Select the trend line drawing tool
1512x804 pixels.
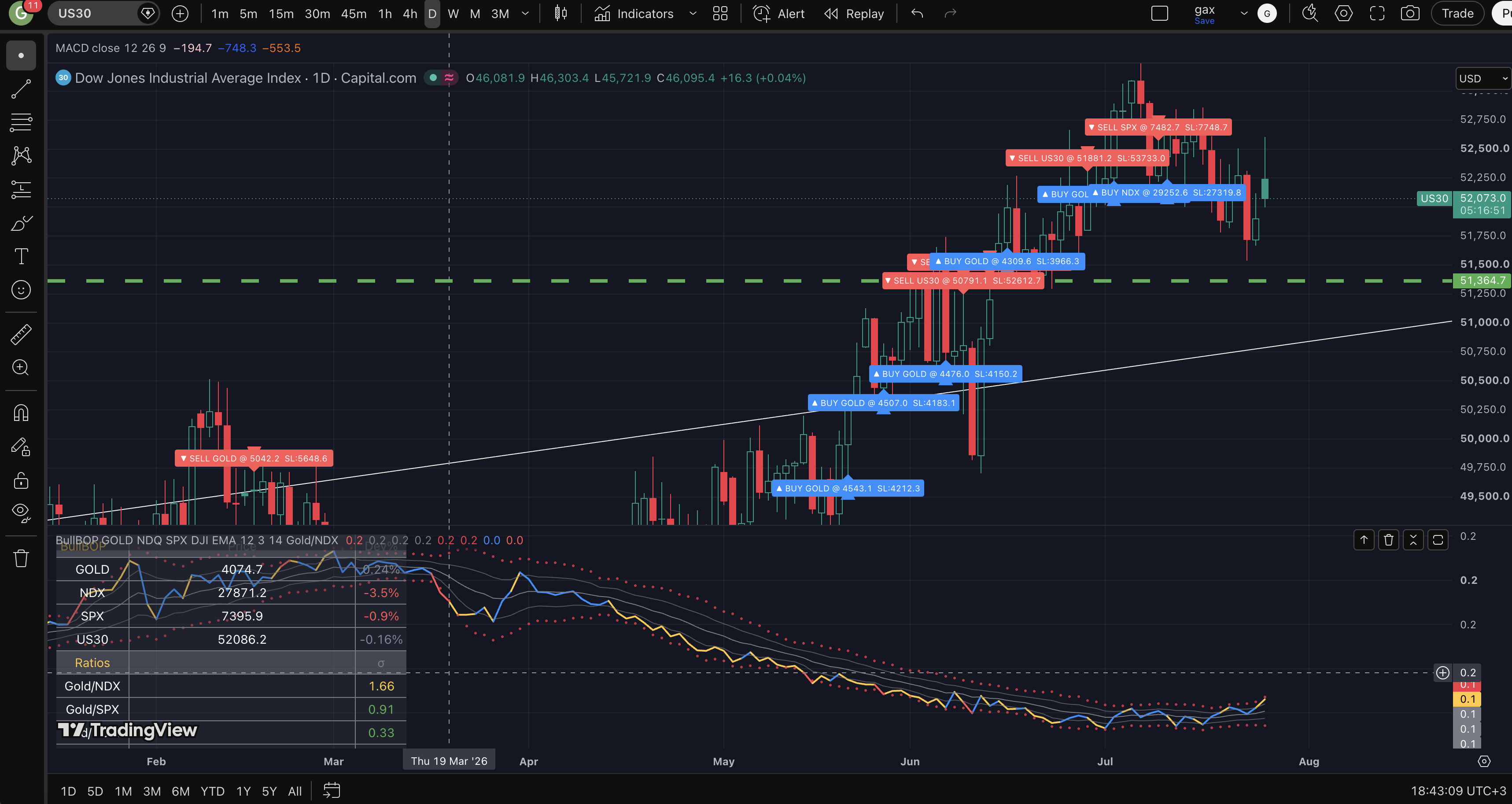click(21, 89)
